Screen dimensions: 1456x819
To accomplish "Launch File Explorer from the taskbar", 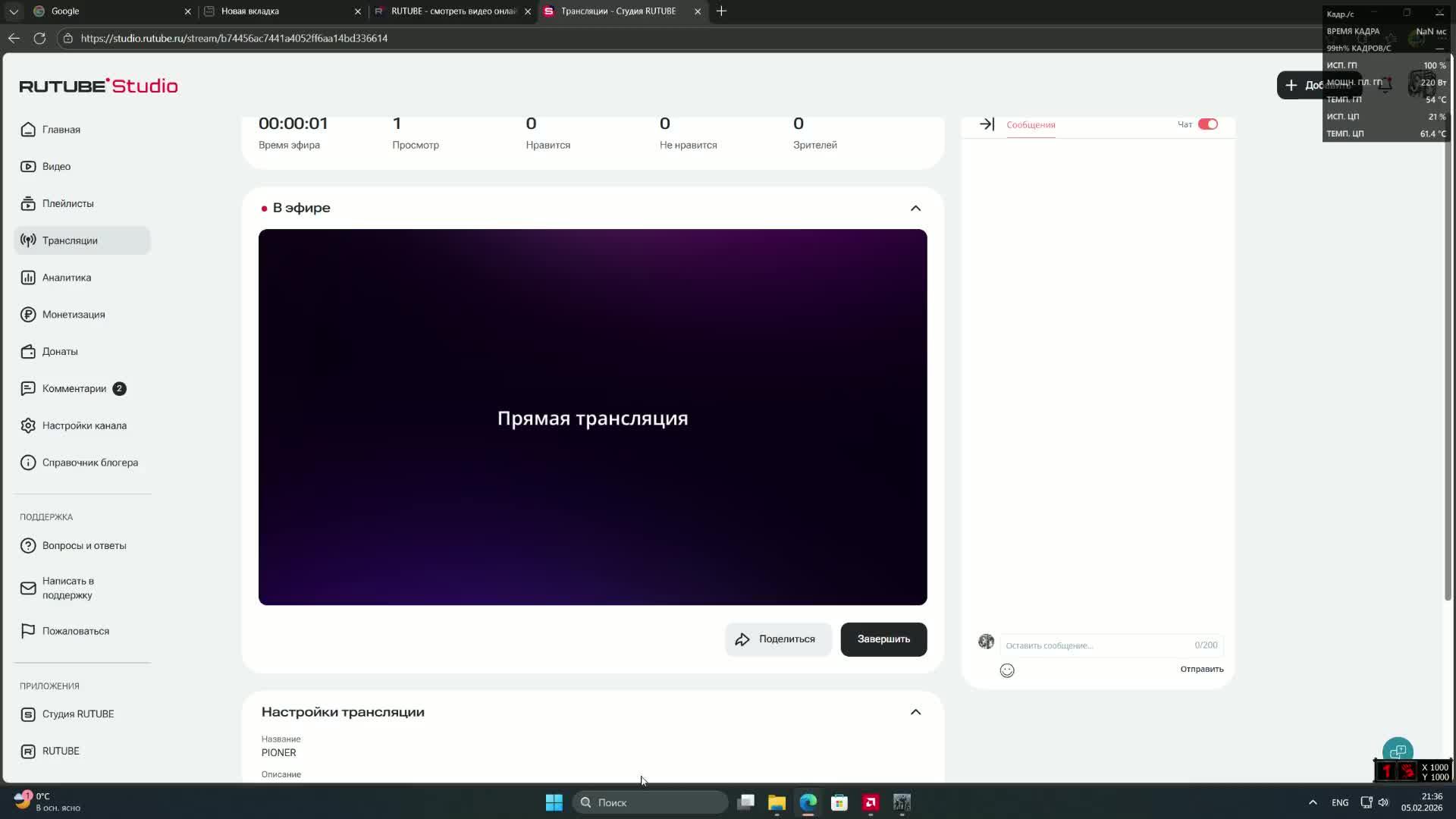I will [777, 802].
